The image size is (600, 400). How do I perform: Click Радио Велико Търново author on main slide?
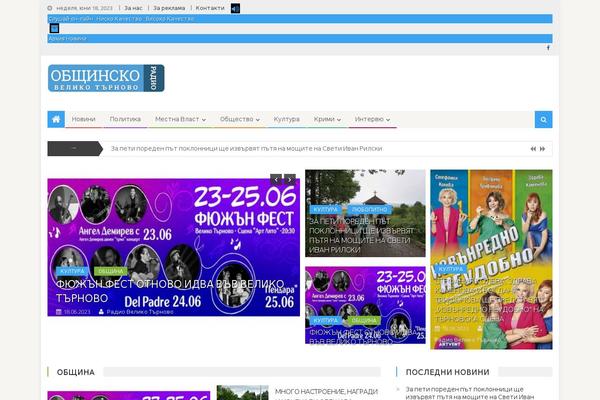coord(140,312)
